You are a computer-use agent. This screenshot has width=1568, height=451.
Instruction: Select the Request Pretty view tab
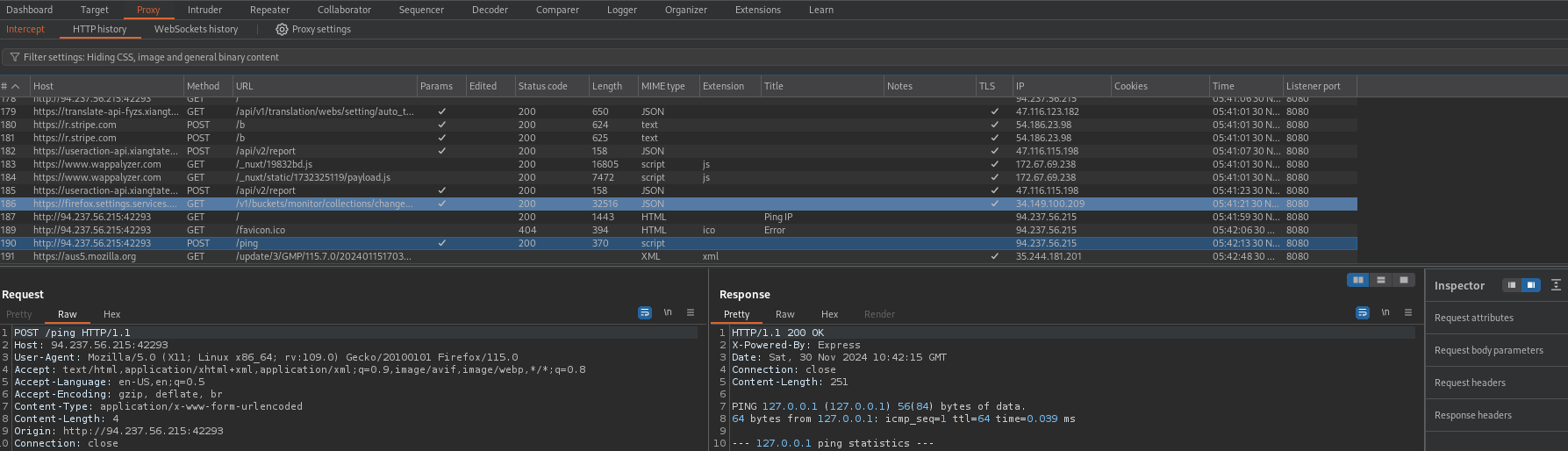pyautogui.click(x=18, y=314)
